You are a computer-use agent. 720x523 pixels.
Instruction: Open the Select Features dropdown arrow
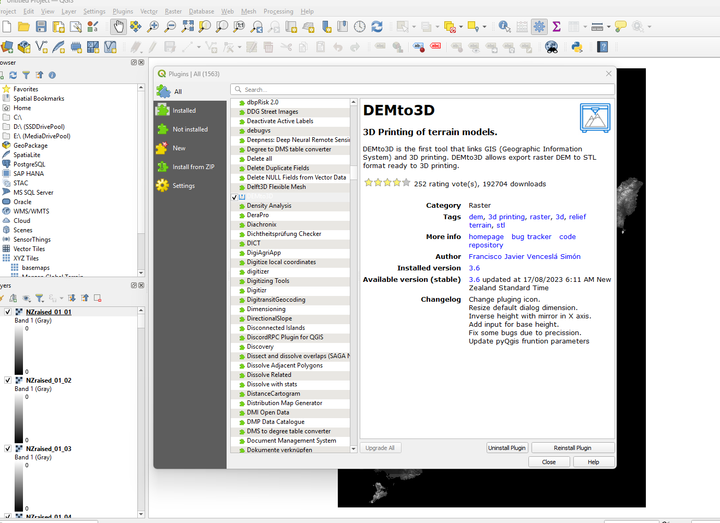[414, 27]
